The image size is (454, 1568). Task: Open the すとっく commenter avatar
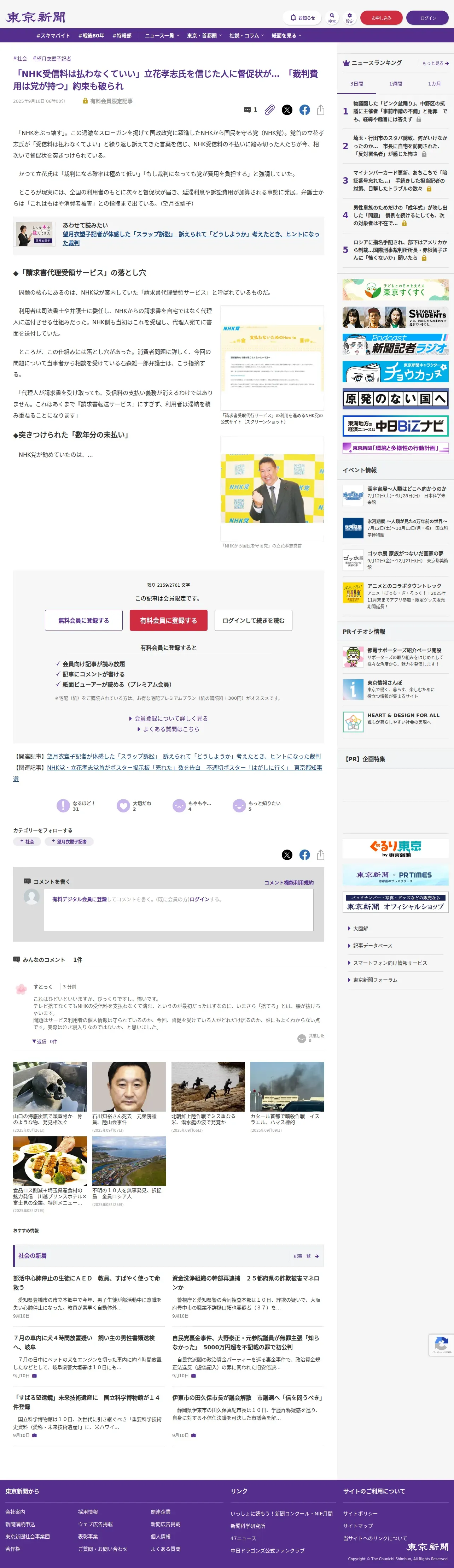coord(21,988)
